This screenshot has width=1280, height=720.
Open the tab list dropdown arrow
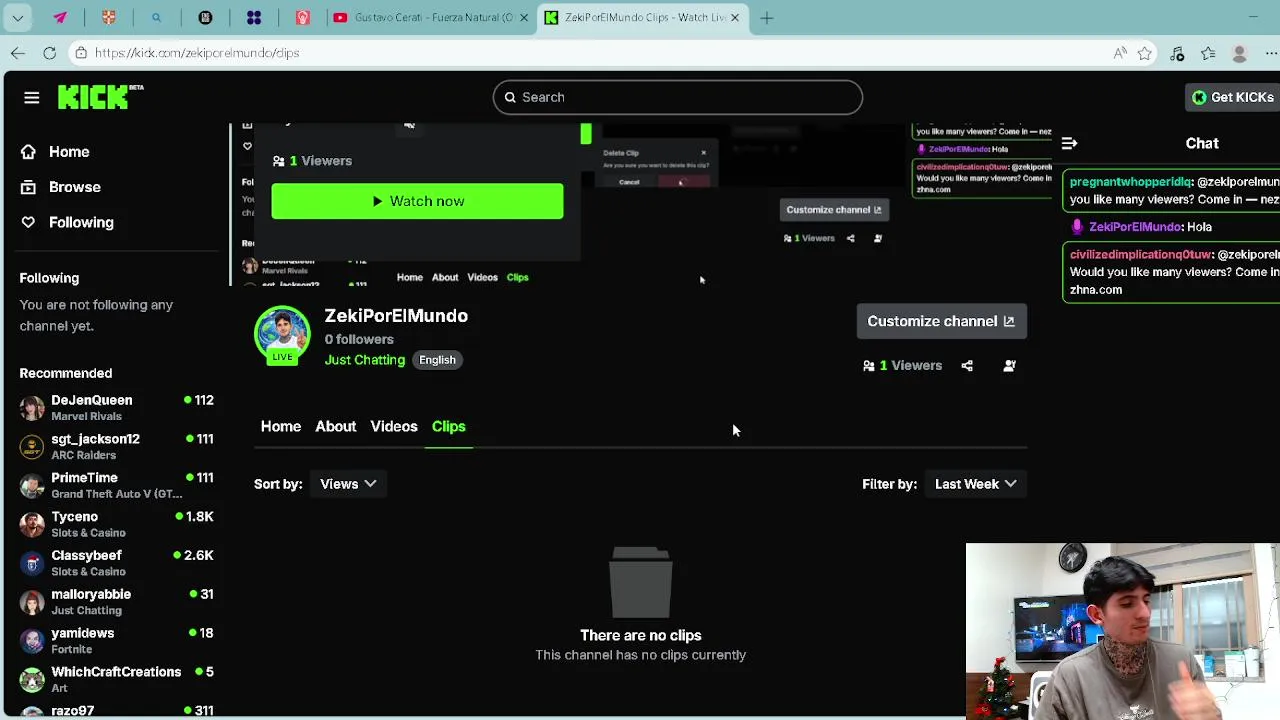(x=17, y=18)
